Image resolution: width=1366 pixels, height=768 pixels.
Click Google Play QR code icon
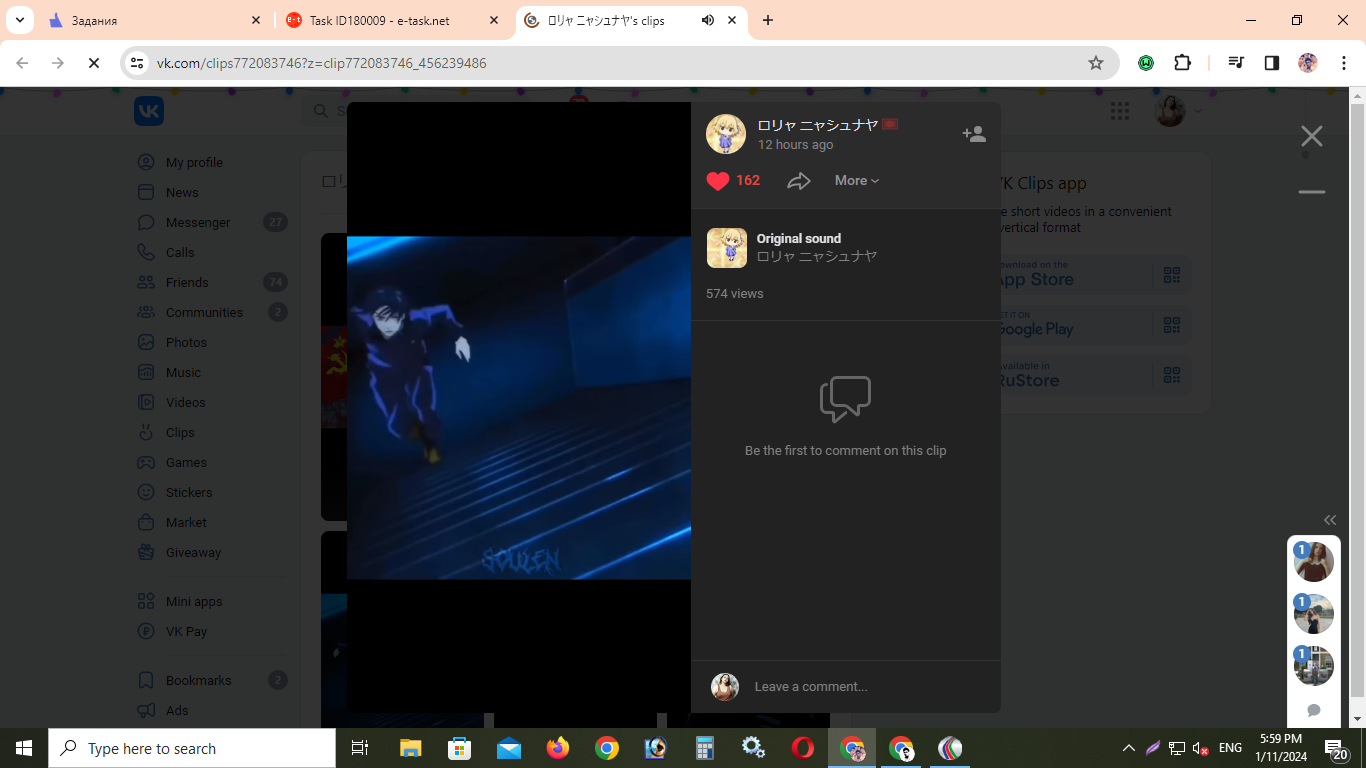(1172, 325)
